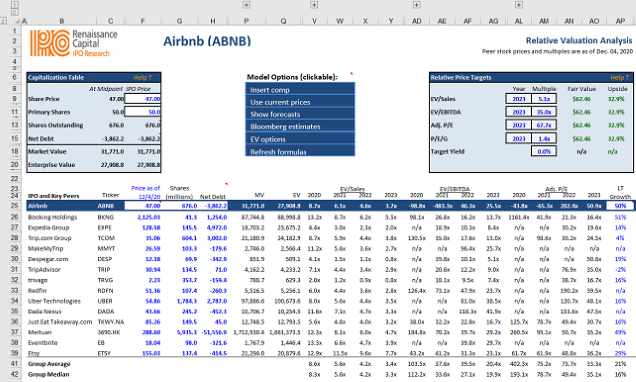Select column header AP
Screen dimensions: 636x382
click(620, 21)
